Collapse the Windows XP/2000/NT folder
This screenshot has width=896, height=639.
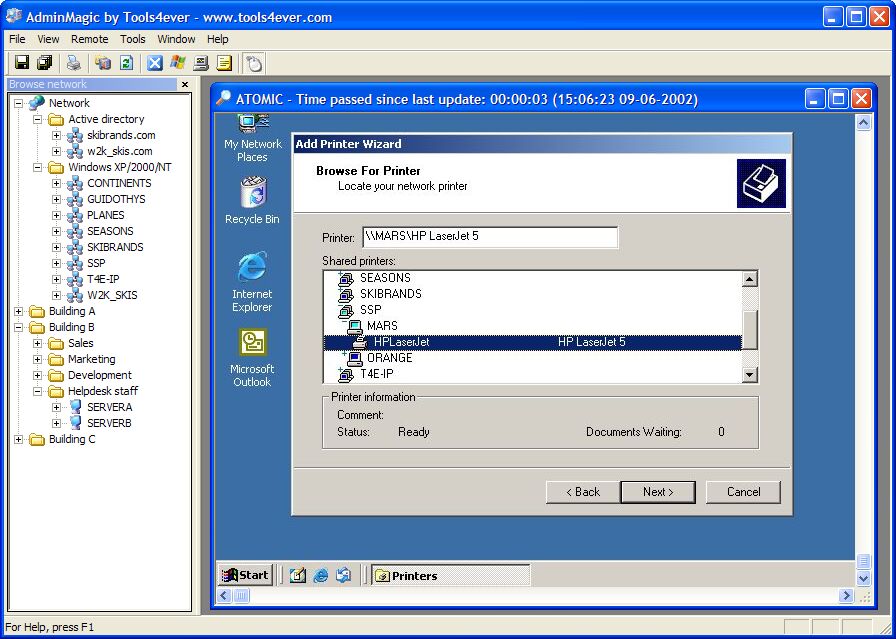click(38, 167)
